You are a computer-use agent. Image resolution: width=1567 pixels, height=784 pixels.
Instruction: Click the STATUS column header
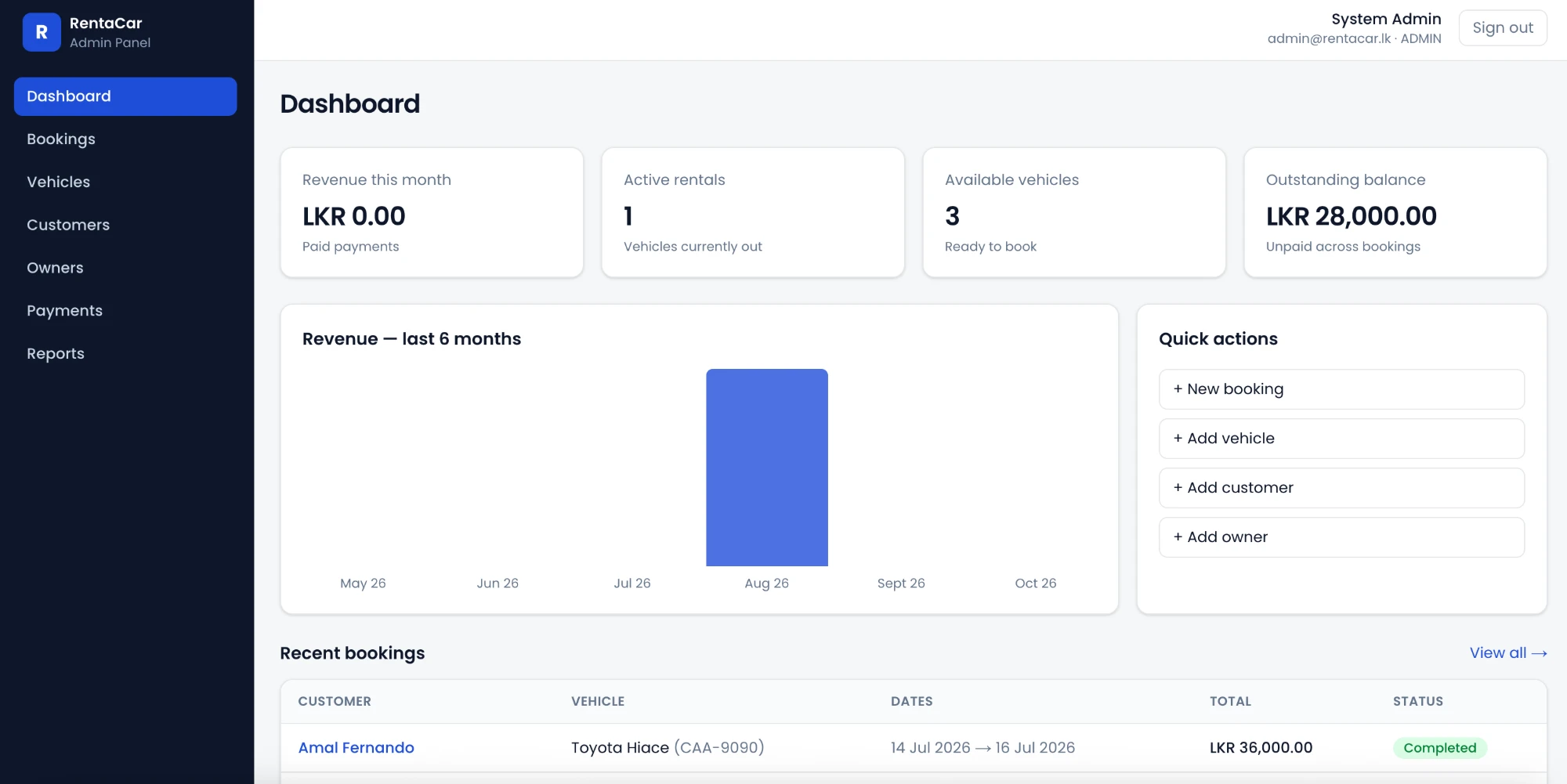click(1418, 702)
